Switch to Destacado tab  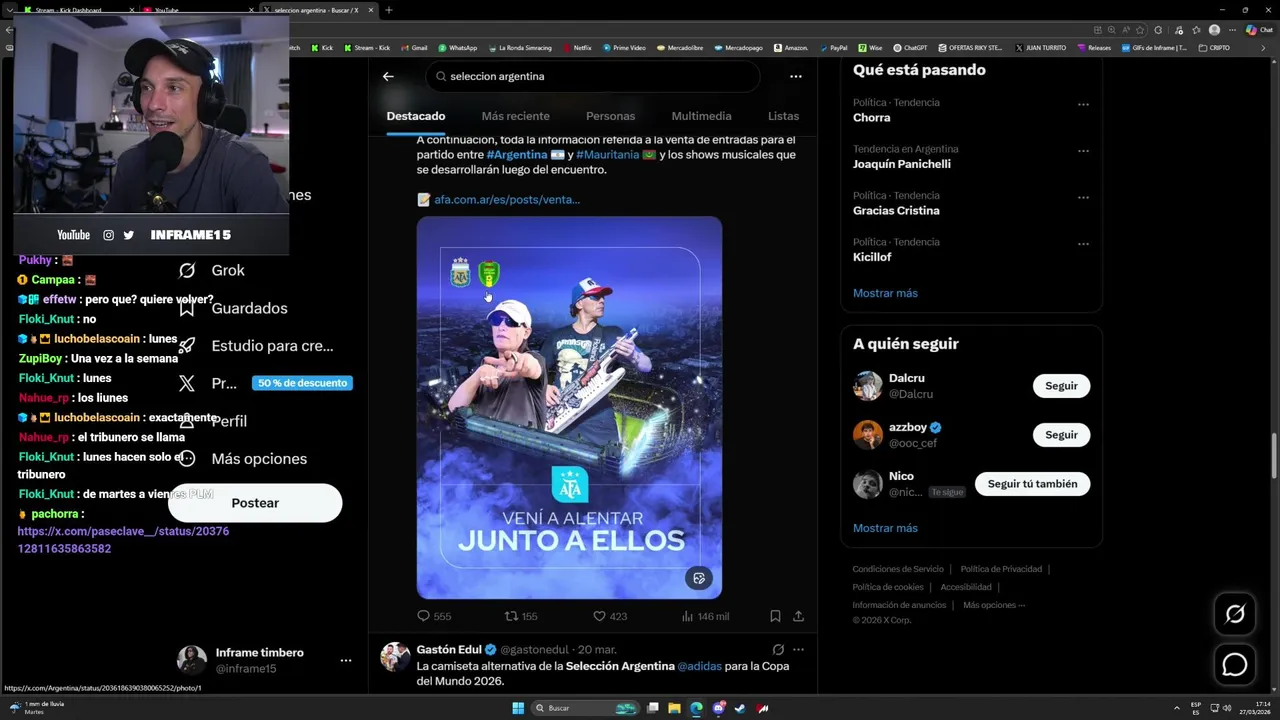(416, 116)
